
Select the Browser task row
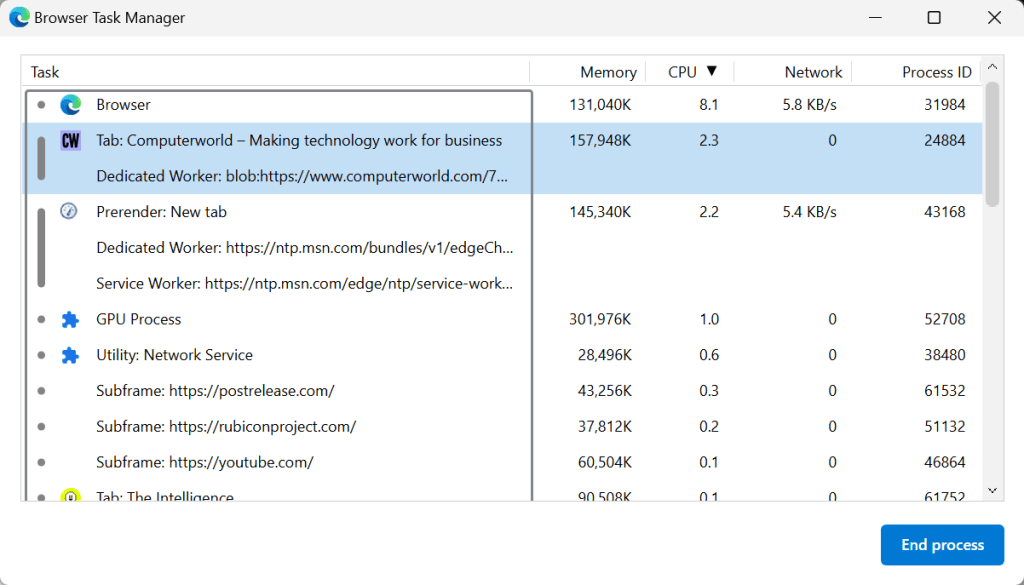tap(502, 104)
